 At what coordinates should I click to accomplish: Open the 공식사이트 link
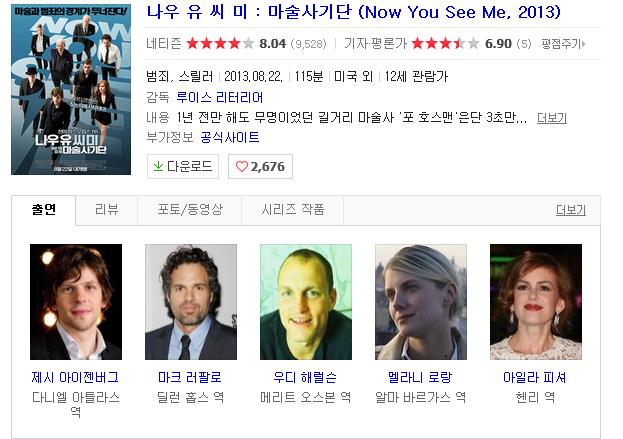(230, 137)
